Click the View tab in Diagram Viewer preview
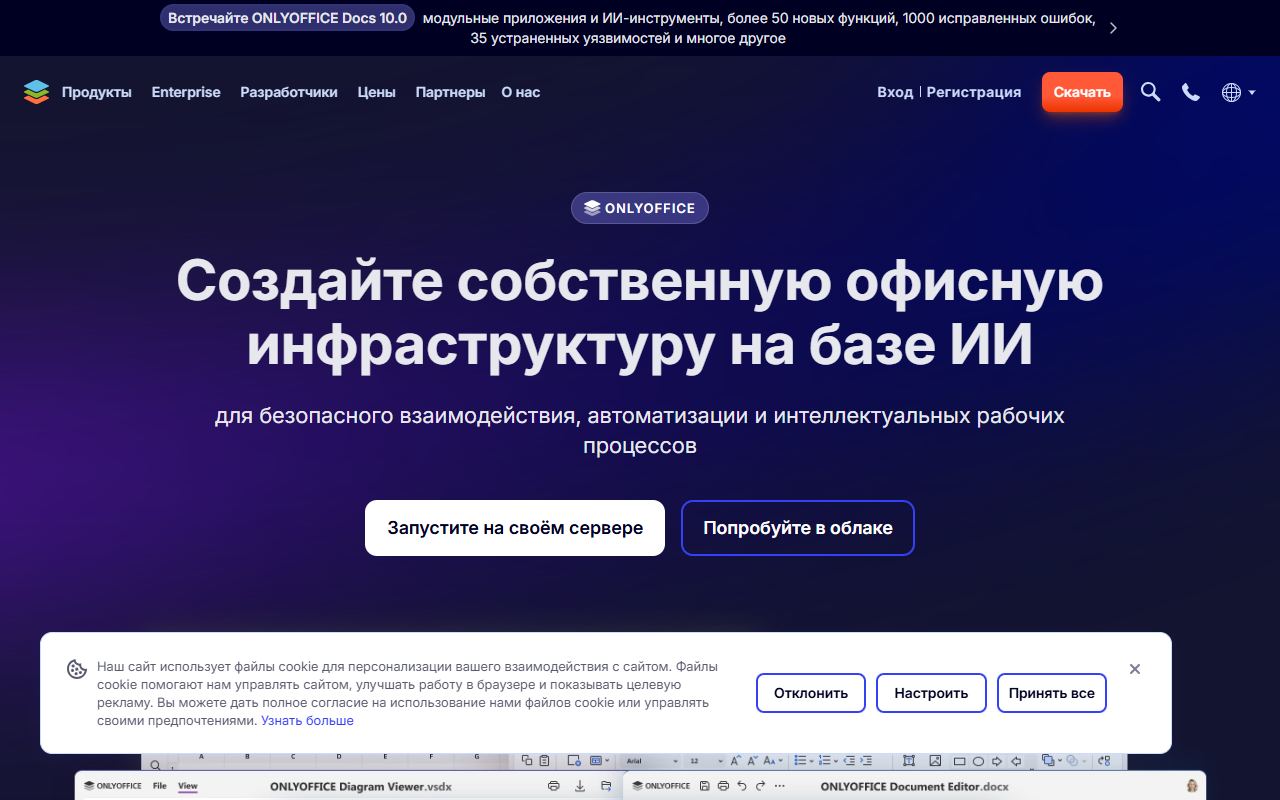1280x800 pixels. 188,786
